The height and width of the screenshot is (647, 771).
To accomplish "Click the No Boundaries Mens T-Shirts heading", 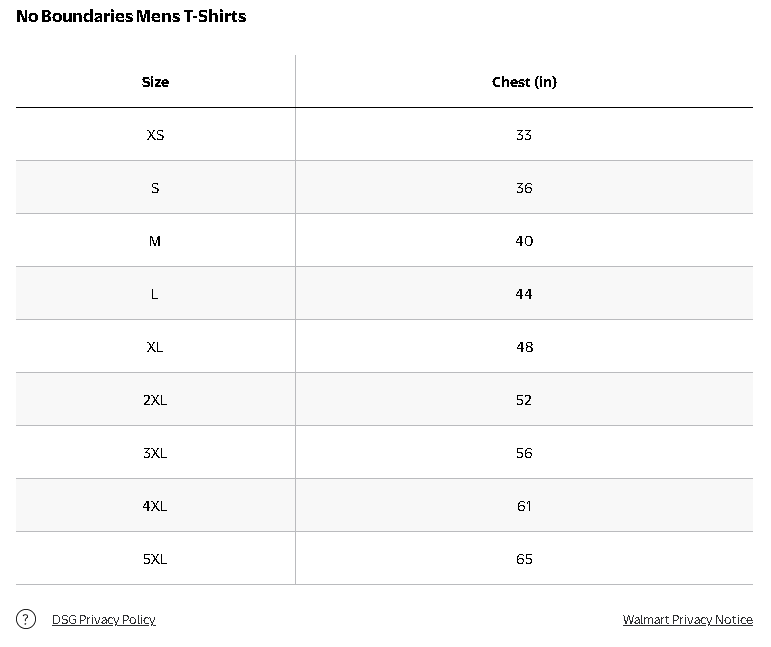I will pyautogui.click(x=131, y=17).
